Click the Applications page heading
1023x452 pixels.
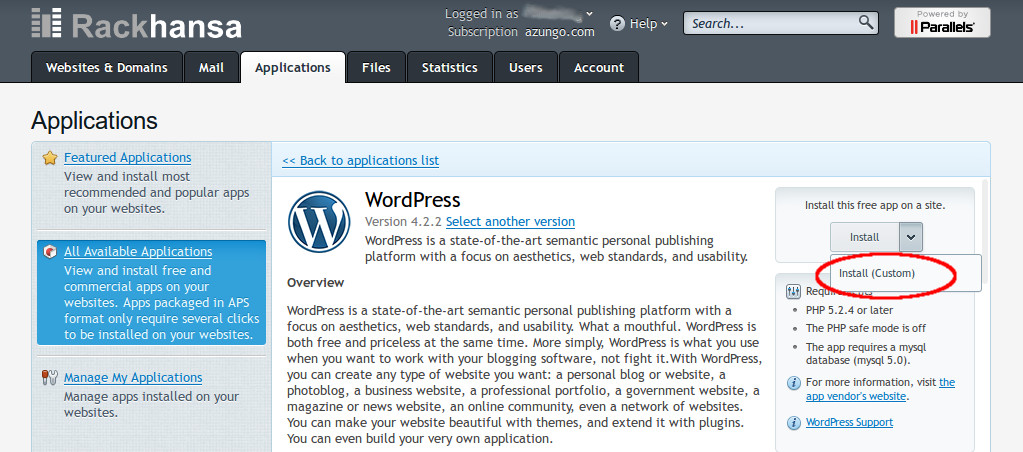pyautogui.click(x=94, y=121)
